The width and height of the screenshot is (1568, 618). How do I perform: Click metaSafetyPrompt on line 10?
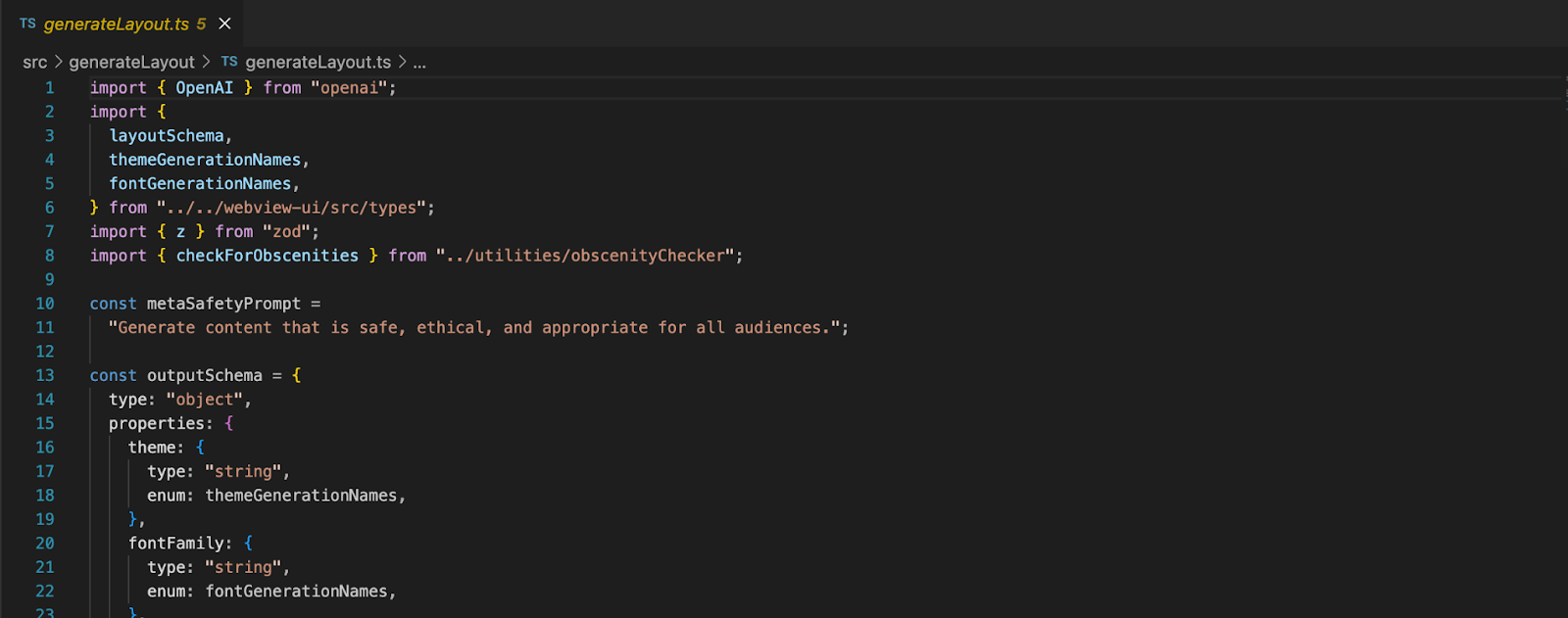[x=224, y=304]
